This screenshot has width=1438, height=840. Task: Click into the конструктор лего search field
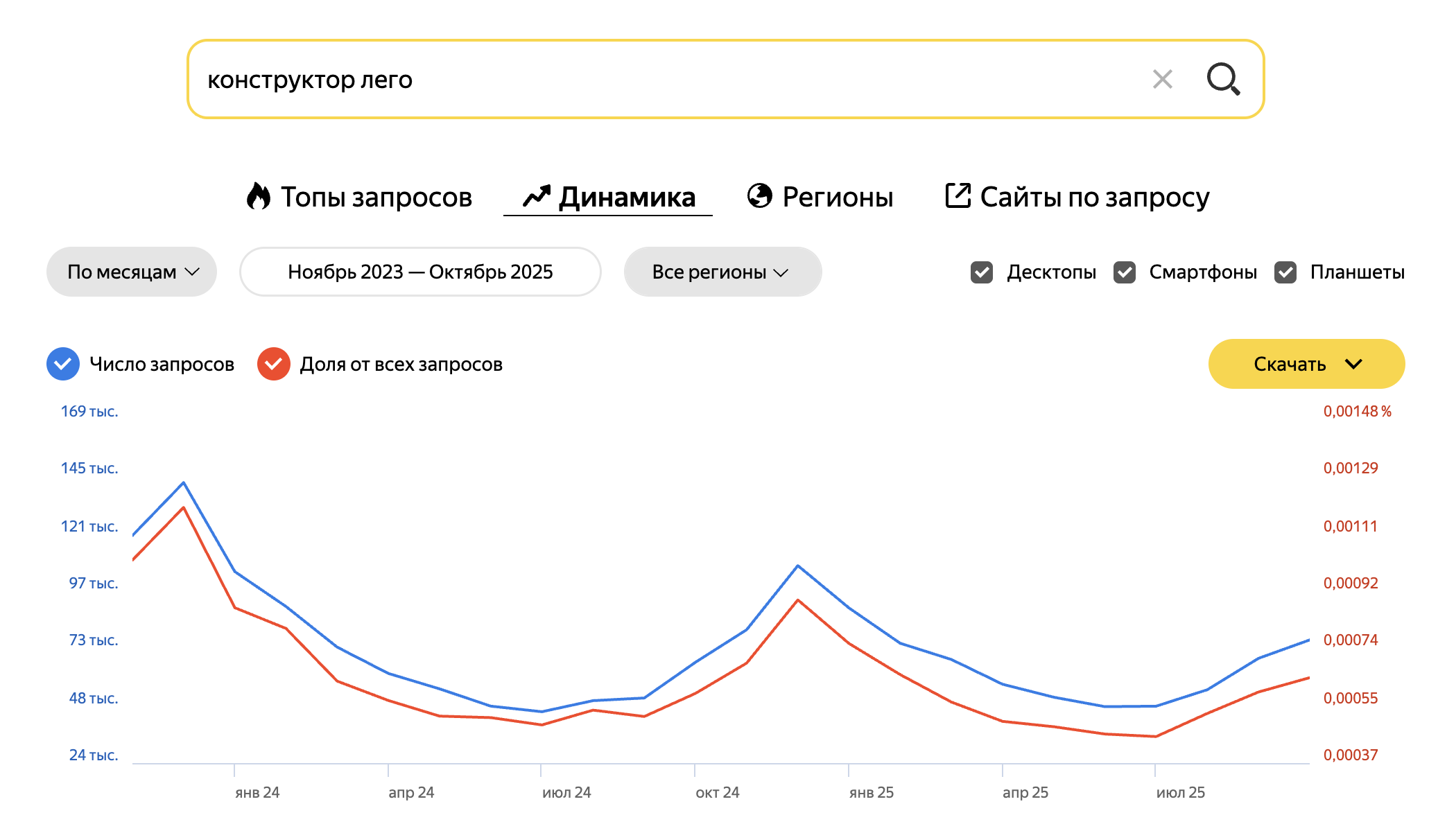tap(624, 80)
